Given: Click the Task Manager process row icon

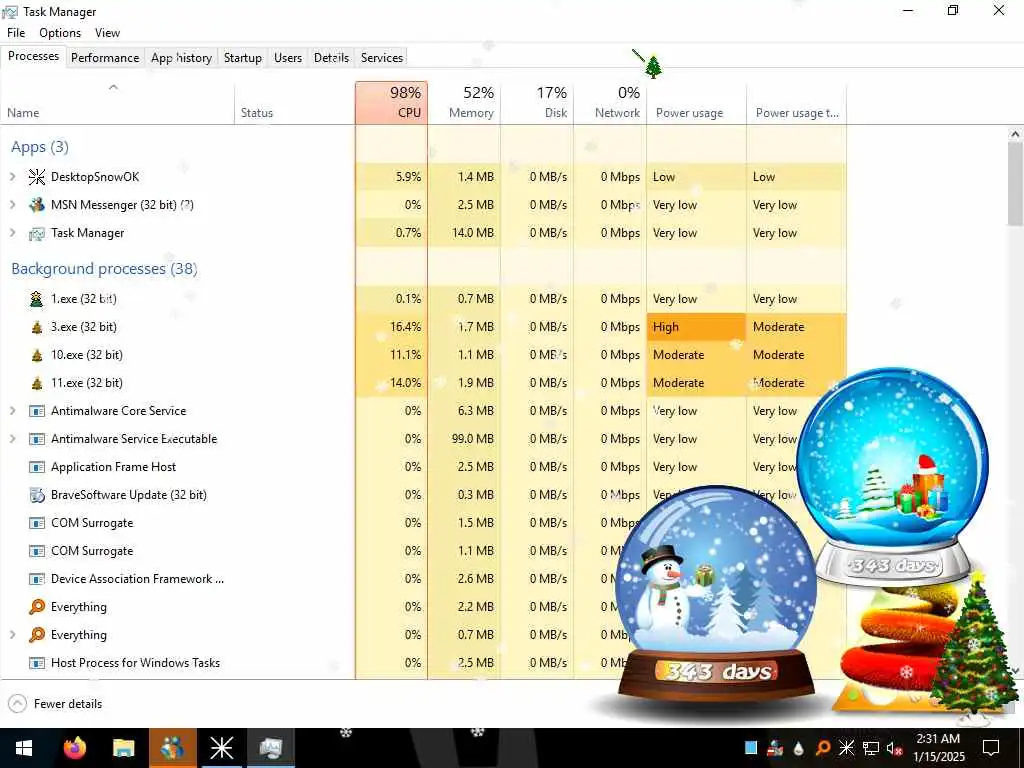Looking at the screenshot, I should [37, 233].
